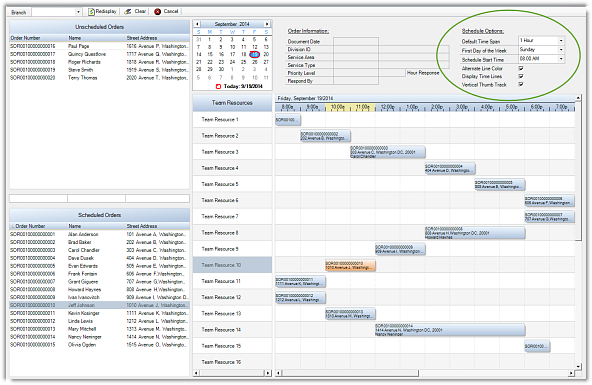Viewport: 592px width, 385px height.
Task: Select September 1 in the calendar
Action: [x=210, y=39]
